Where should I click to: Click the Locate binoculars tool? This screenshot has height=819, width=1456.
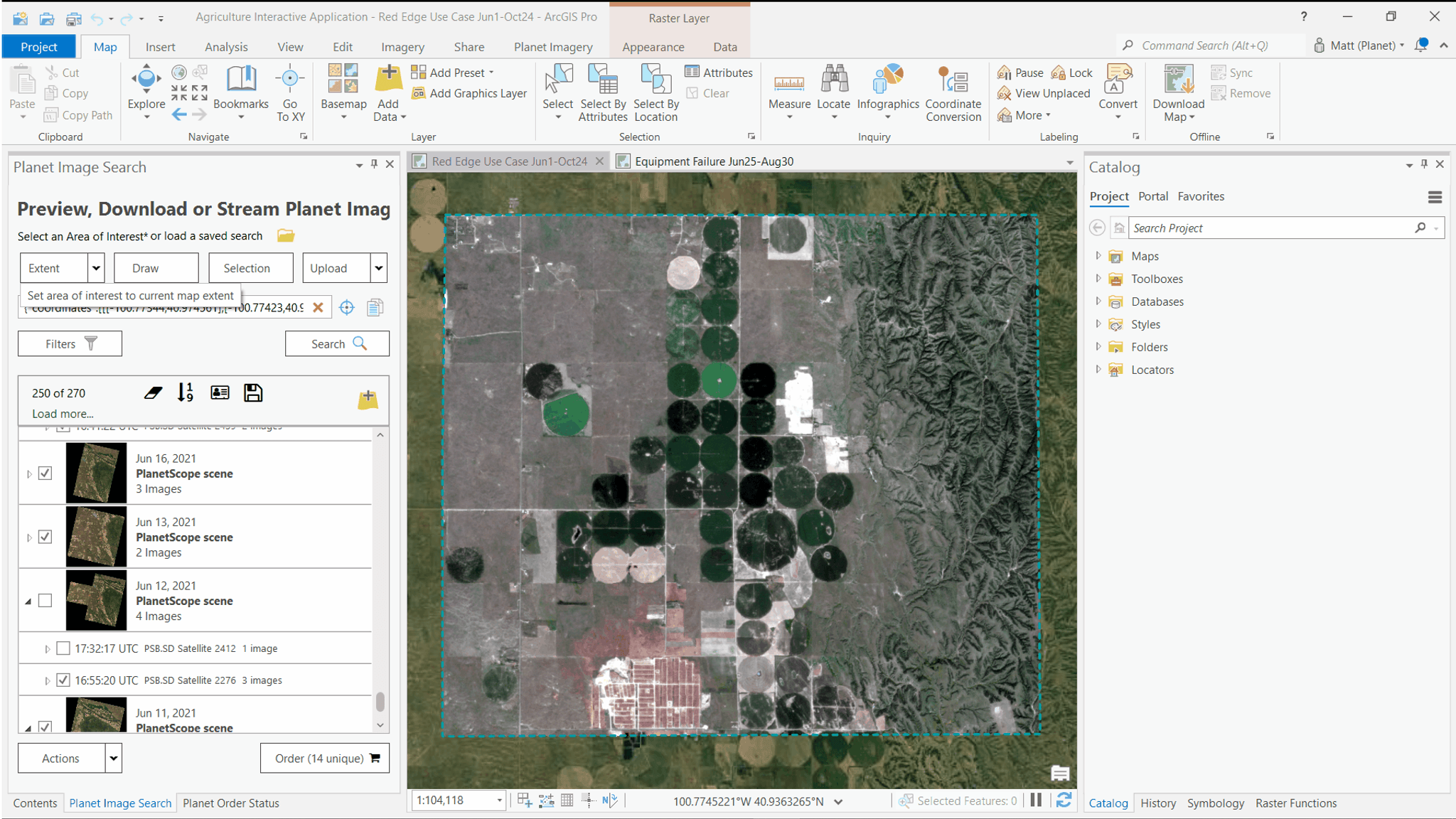point(834,88)
